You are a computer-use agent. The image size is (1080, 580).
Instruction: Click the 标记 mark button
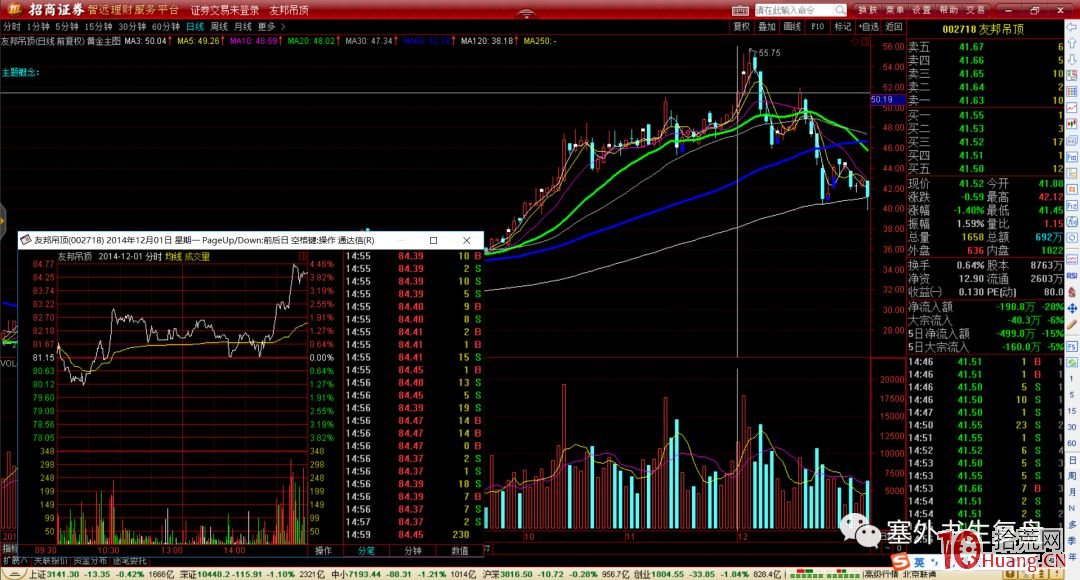[843, 26]
